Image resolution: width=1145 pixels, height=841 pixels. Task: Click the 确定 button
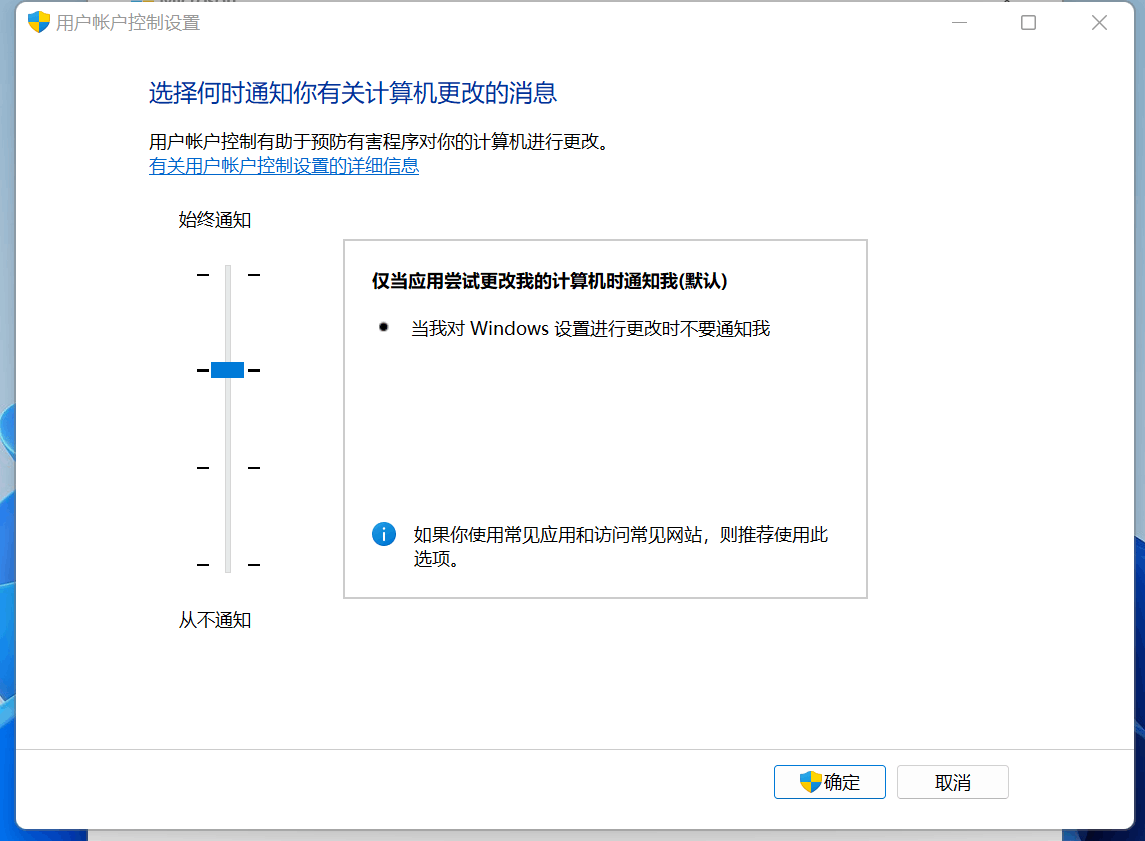coord(830,782)
